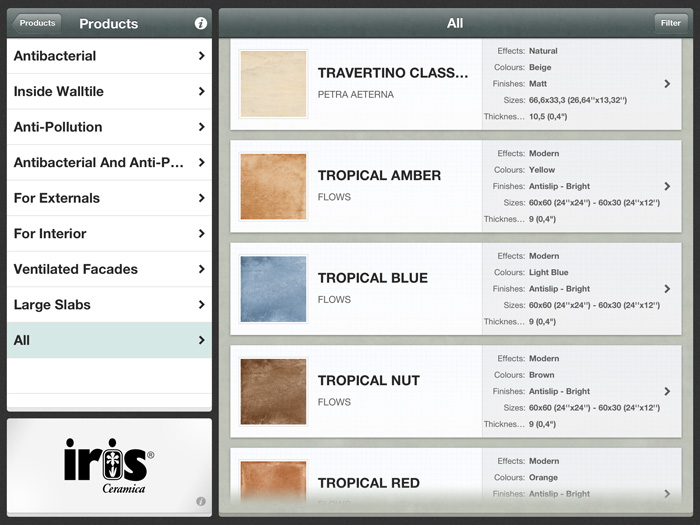Select the Tropical Amber tile swatch
The height and width of the screenshot is (525, 700).
[x=273, y=186]
